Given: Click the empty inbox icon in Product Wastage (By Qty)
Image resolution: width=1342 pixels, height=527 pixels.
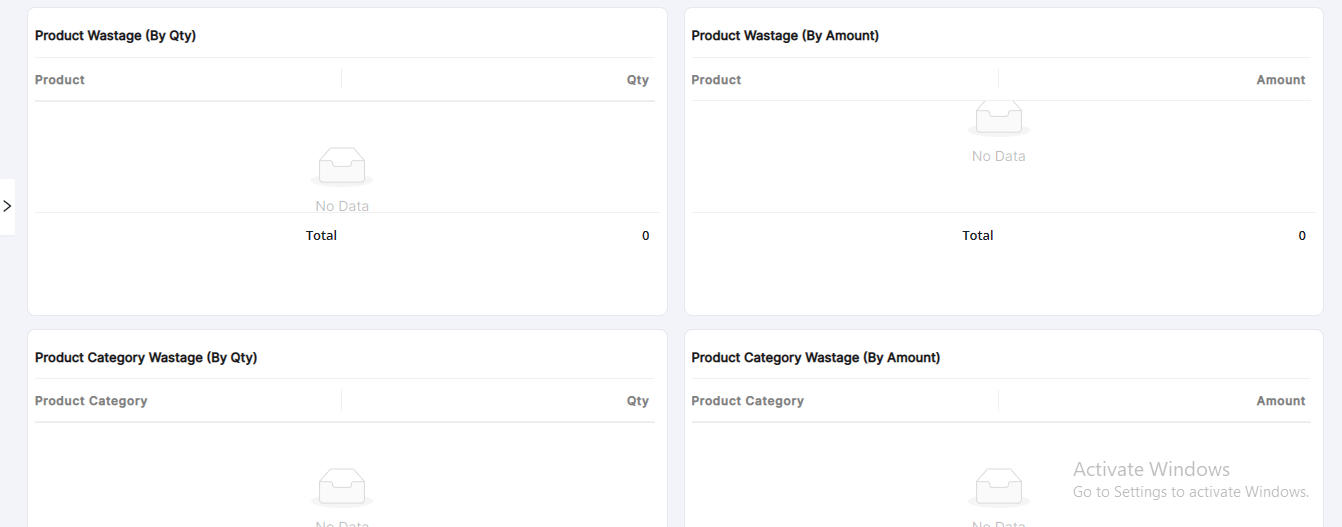Looking at the screenshot, I should click(x=342, y=166).
